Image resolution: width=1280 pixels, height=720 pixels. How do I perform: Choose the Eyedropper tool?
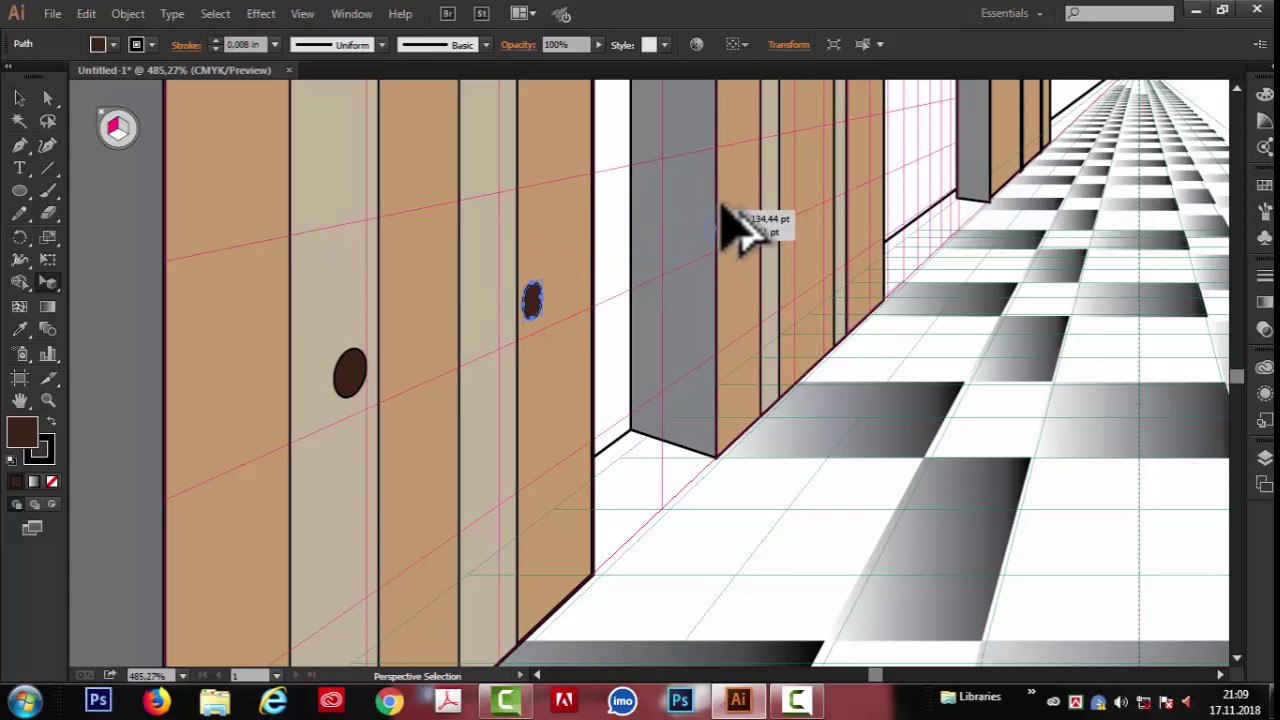click(x=19, y=330)
